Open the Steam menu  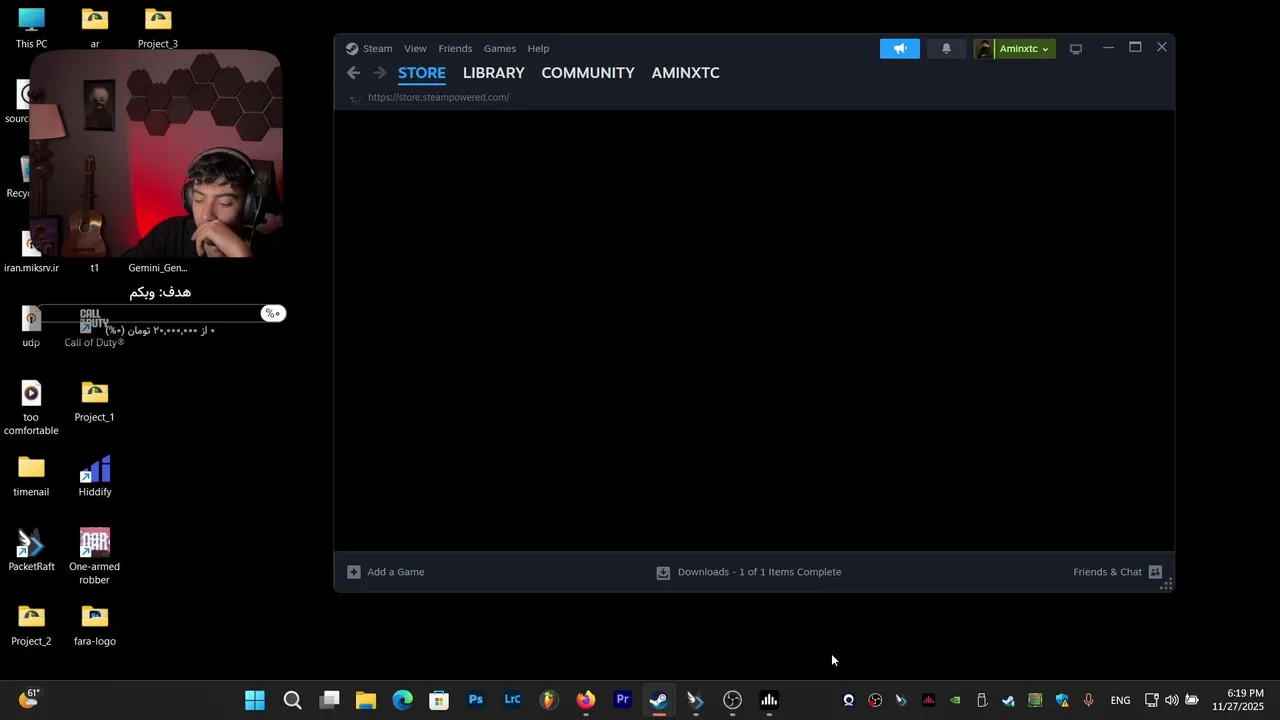(377, 48)
